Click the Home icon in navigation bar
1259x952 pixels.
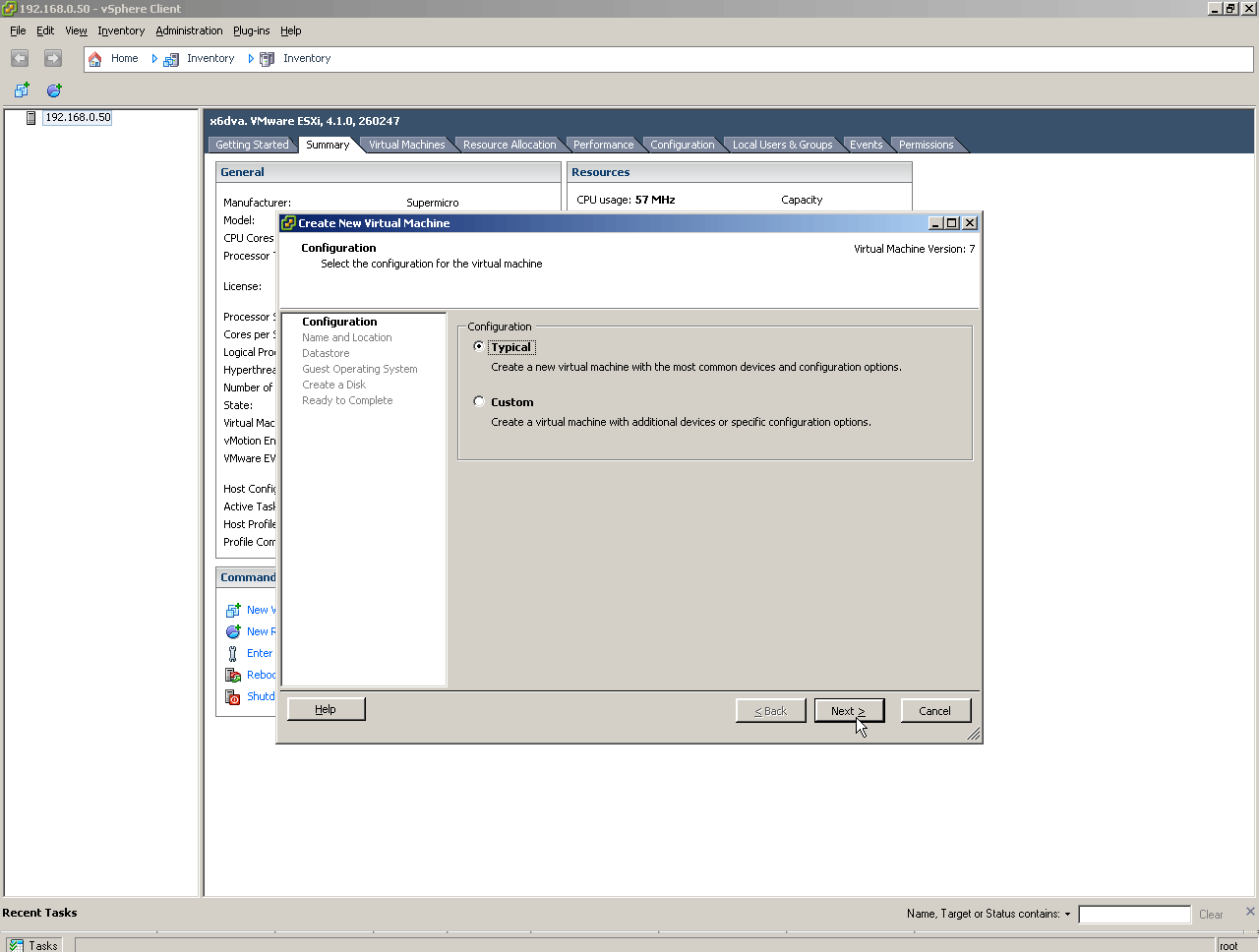coord(95,59)
